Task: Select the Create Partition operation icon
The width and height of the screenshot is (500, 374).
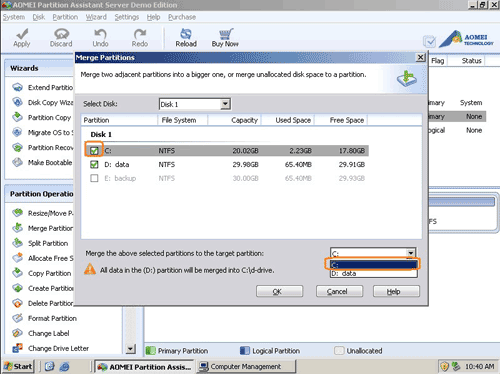Action: click(x=17, y=288)
